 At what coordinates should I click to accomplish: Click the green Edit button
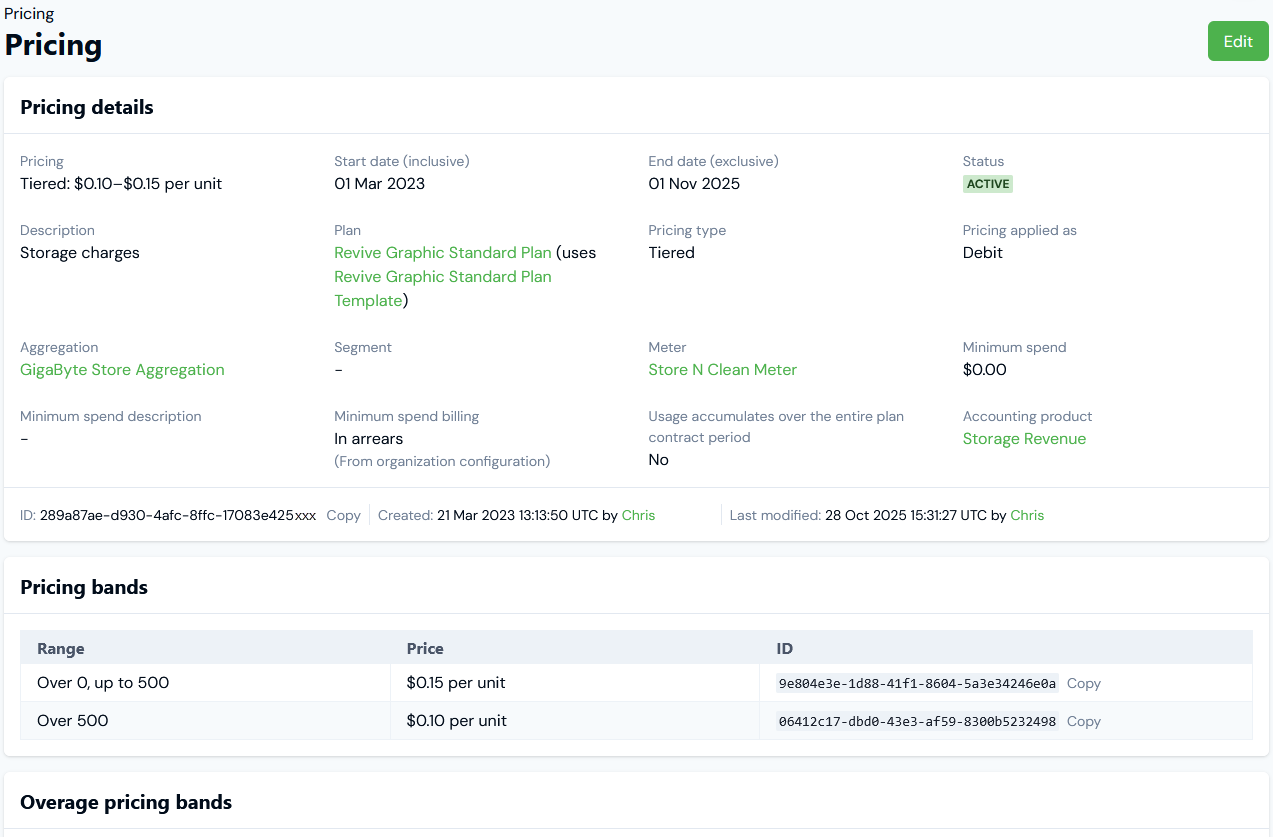click(1237, 42)
